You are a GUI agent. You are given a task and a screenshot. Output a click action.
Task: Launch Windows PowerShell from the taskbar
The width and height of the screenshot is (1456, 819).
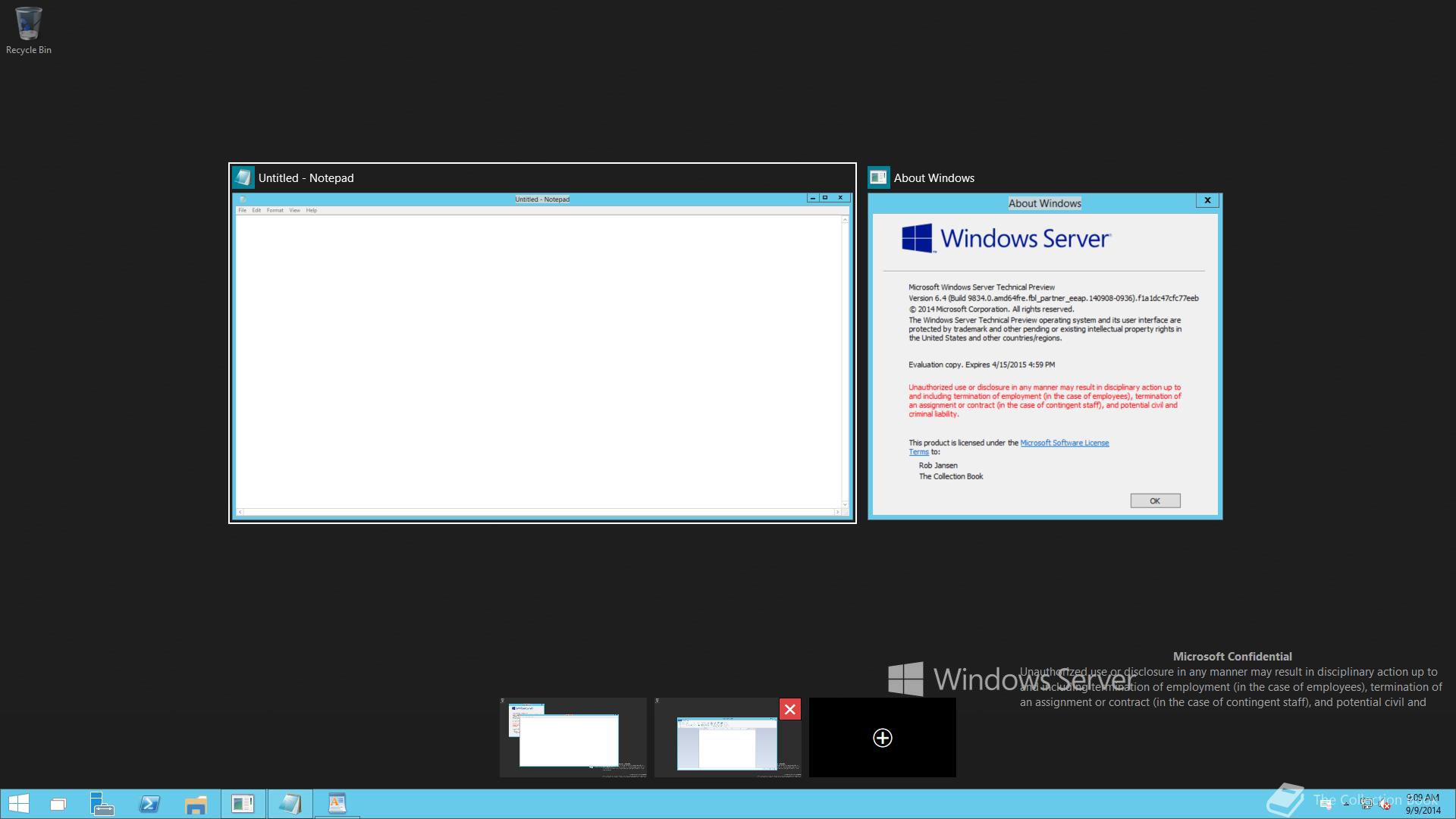click(x=149, y=804)
